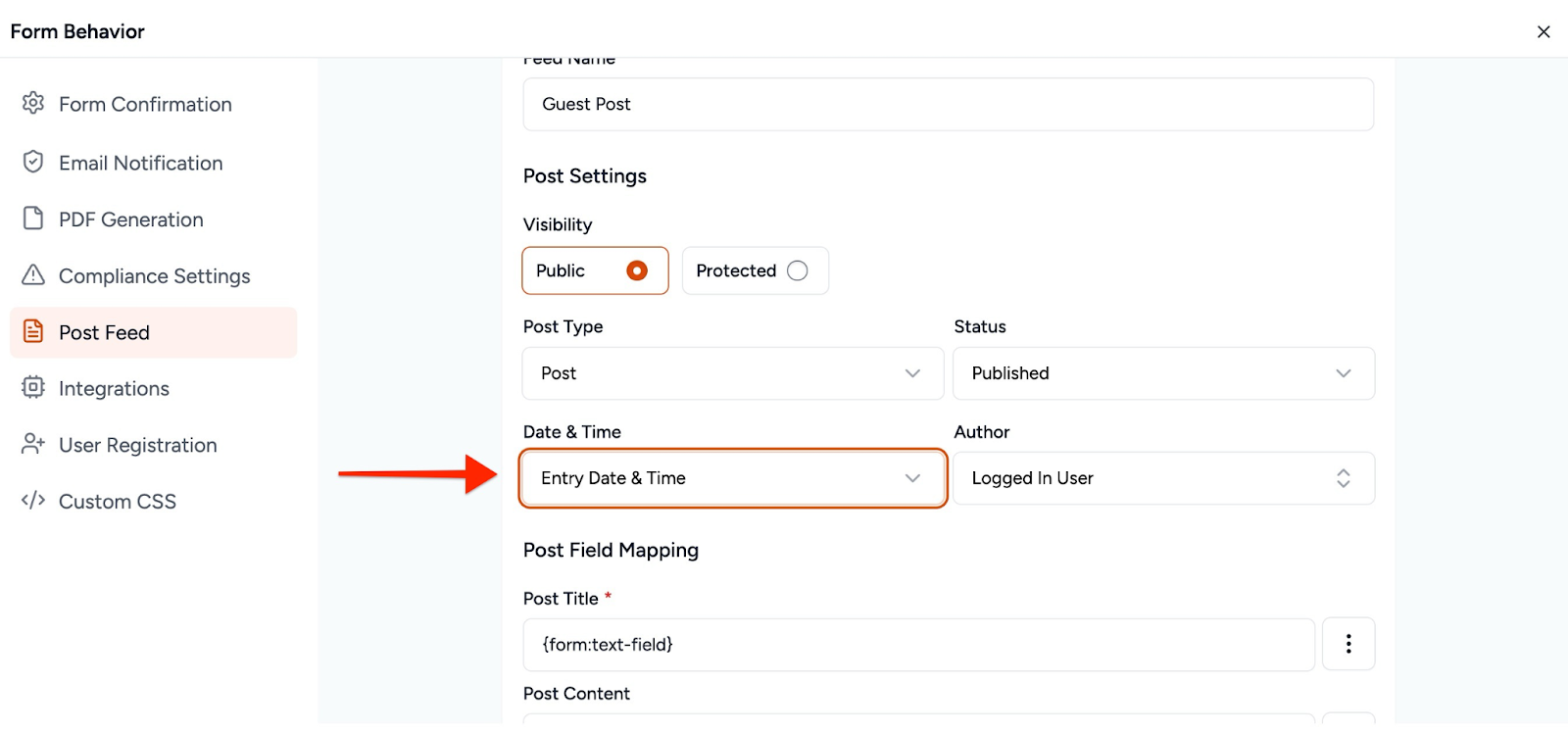Choose the Protected visibility option
The height and width of the screenshot is (733, 1568).
pyautogui.click(x=798, y=270)
